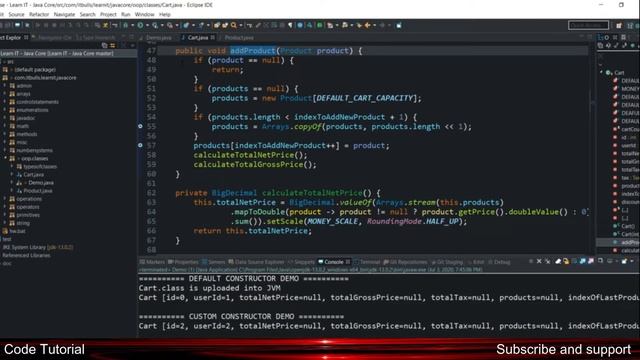Select JRE System Library node
Viewport: 640px width, 360px height.
tap(38, 247)
